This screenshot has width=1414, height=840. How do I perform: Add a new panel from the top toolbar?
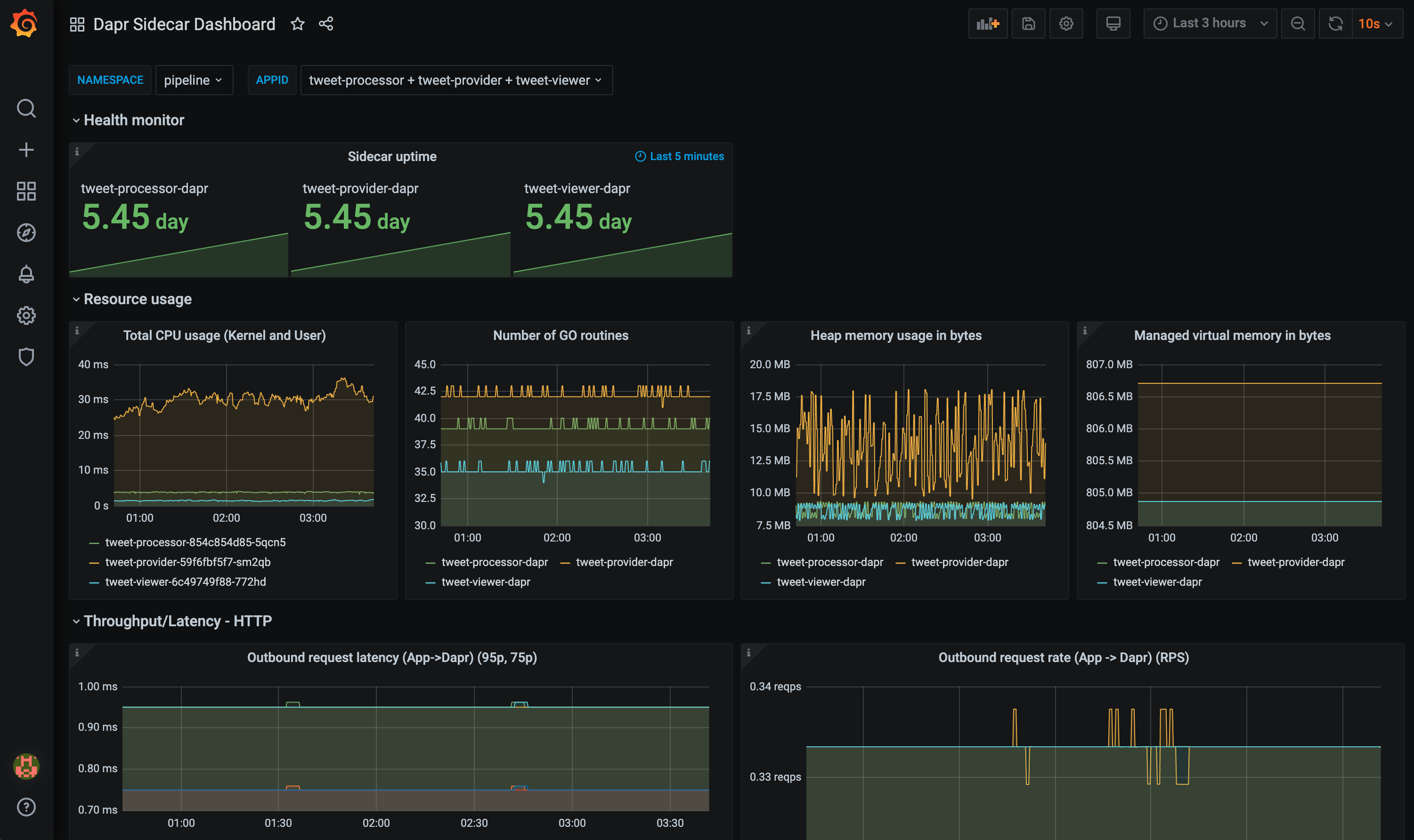point(988,23)
